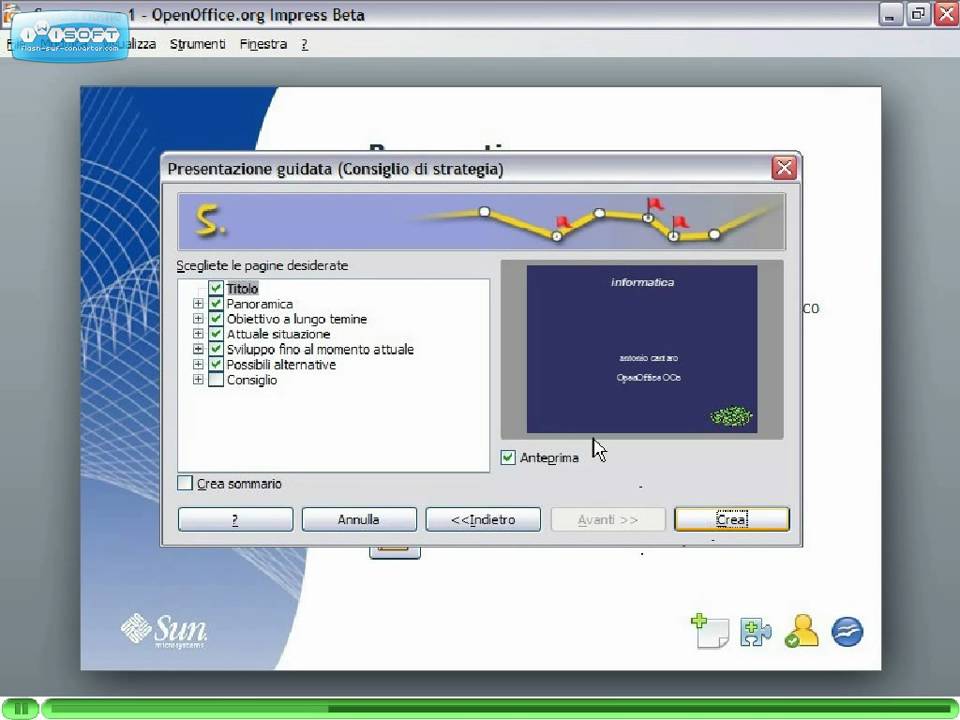
Task: Disable the Anteprima preview checkbox
Action: coord(508,457)
